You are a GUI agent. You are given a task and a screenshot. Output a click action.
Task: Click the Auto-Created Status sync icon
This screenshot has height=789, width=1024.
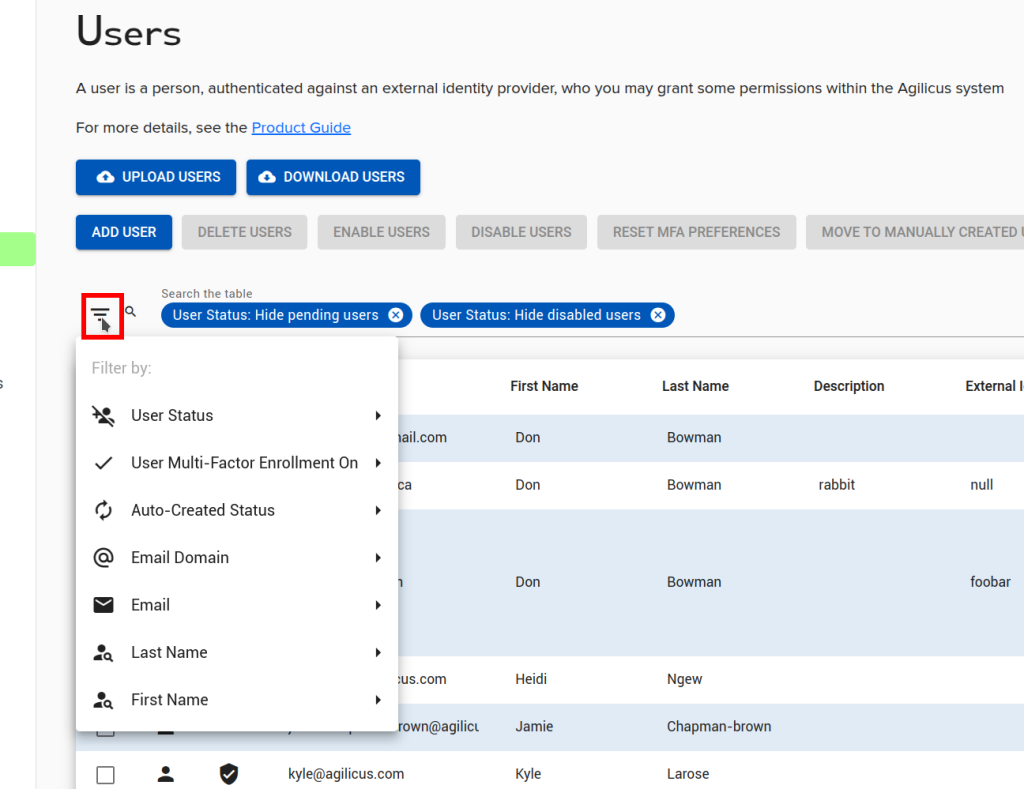point(103,510)
